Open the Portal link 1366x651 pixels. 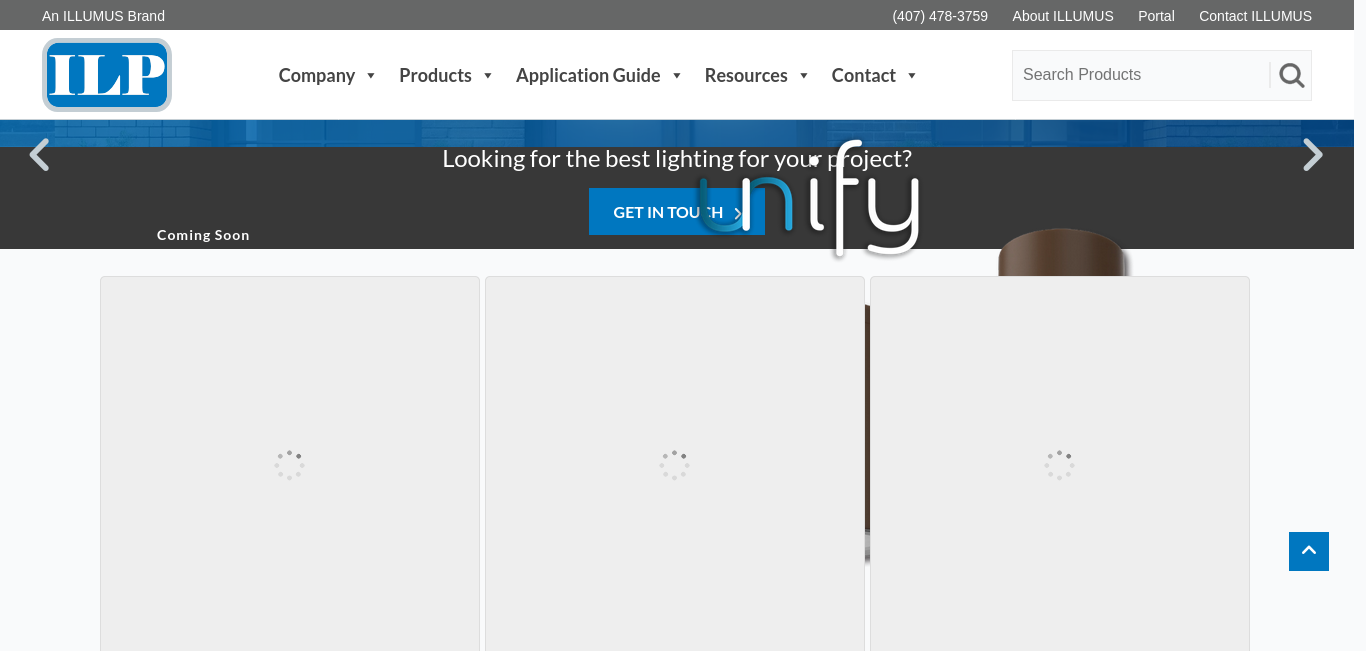click(1156, 16)
